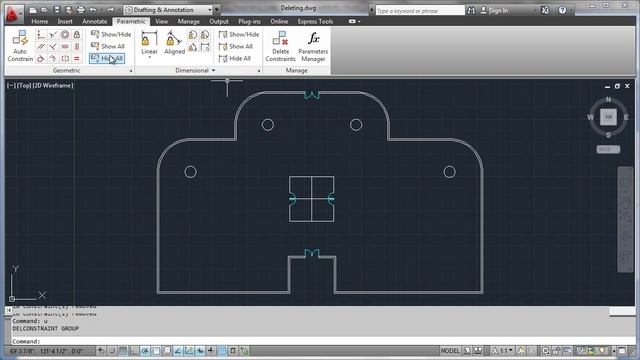Save the drawing using Quick Access toolbar

coord(57,10)
